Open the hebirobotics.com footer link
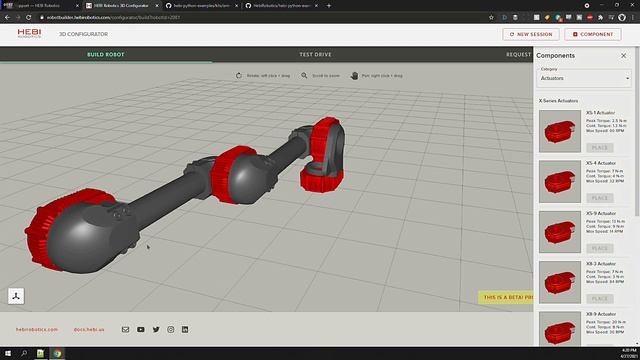The image size is (640, 360). click(x=37, y=329)
